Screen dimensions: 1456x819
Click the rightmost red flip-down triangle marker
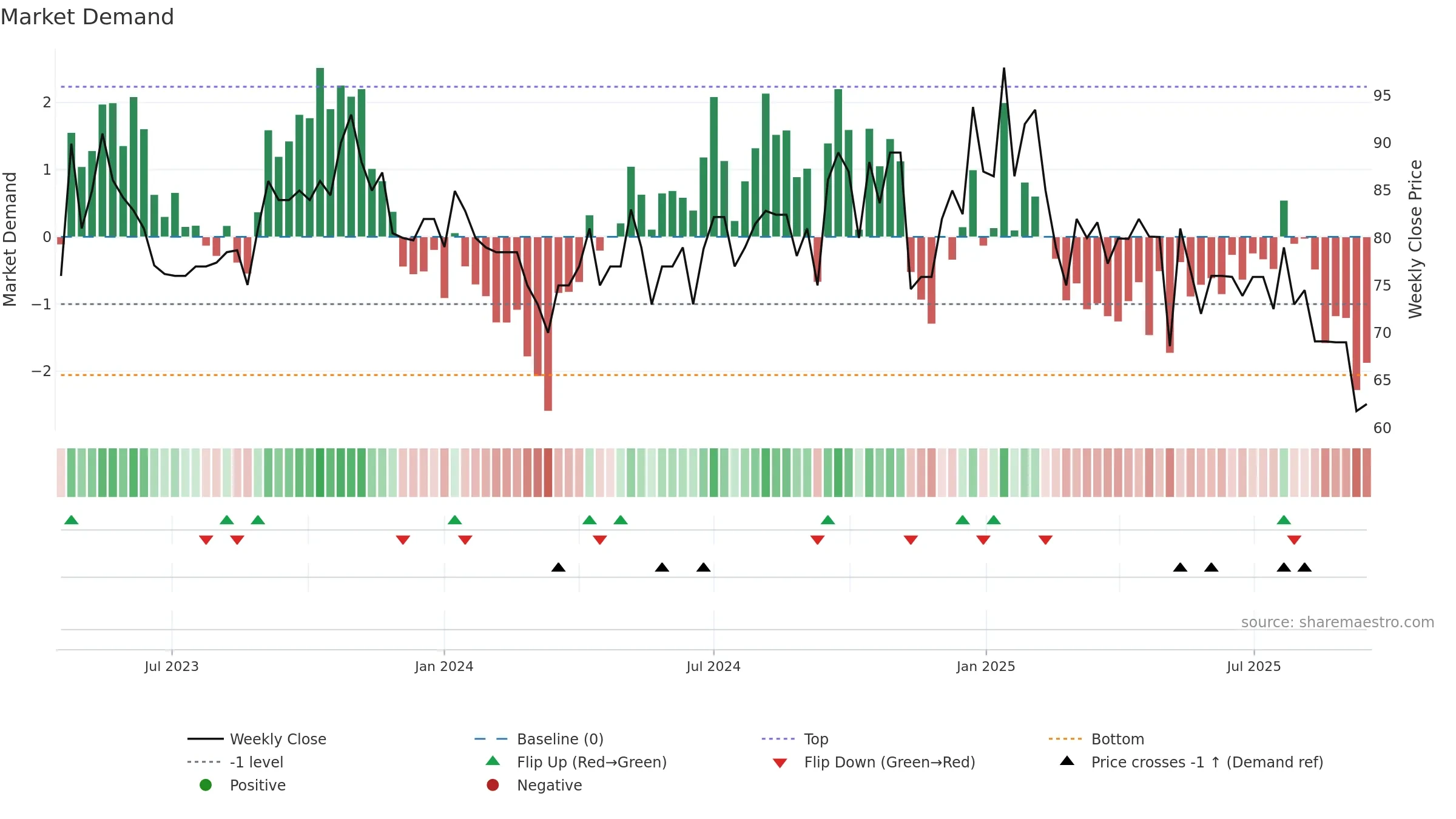pos(1294,540)
